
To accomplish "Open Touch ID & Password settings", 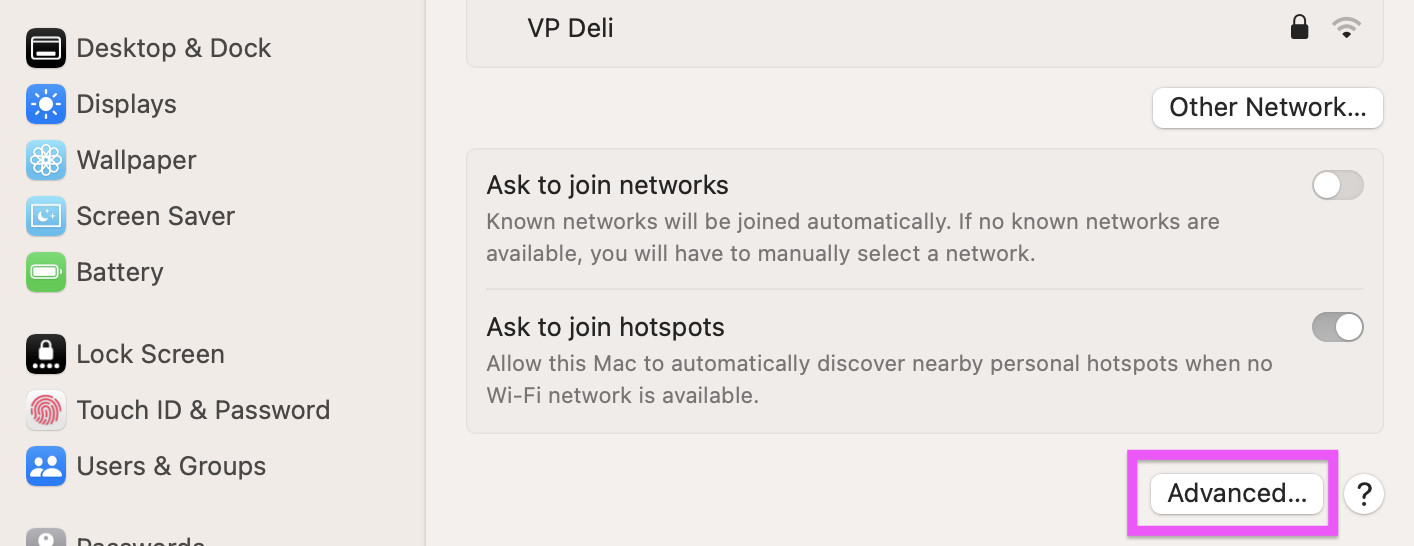I will [203, 410].
